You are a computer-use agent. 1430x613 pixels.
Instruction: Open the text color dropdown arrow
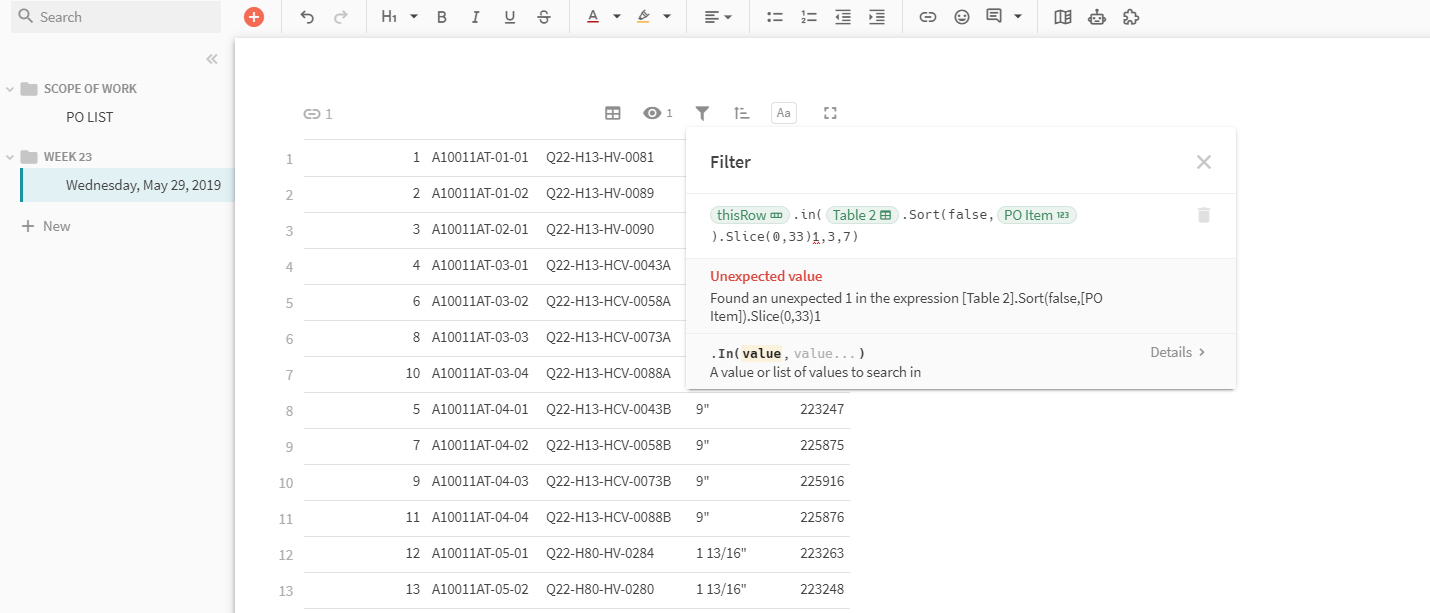[x=617, y=17]
